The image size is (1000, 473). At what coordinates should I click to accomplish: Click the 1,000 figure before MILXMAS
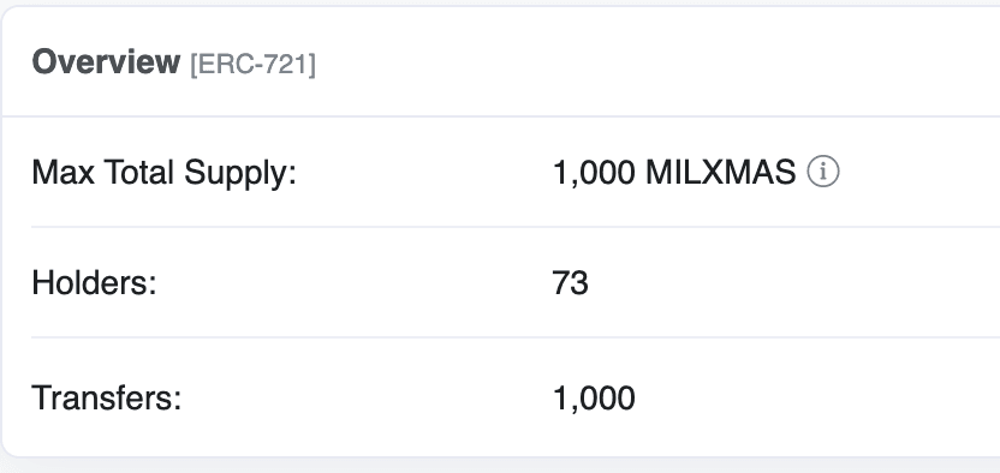594,173
